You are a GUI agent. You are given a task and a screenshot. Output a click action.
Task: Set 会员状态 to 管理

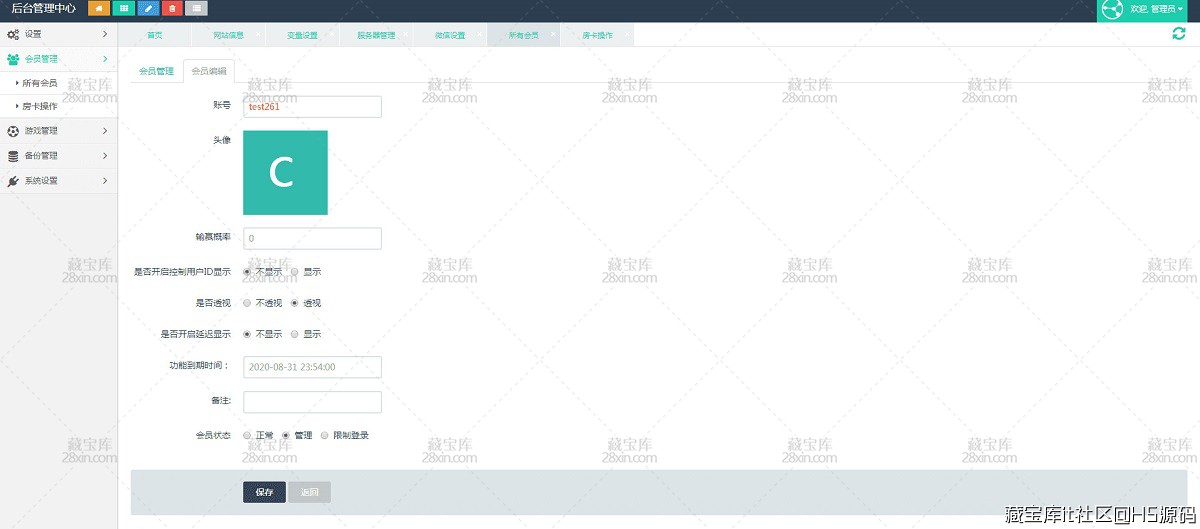[286, 435]
